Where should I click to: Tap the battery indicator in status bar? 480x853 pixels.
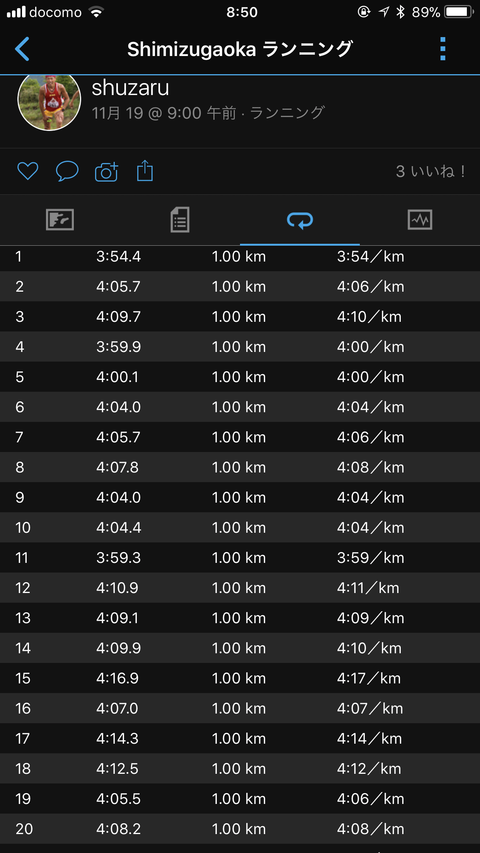459,12
